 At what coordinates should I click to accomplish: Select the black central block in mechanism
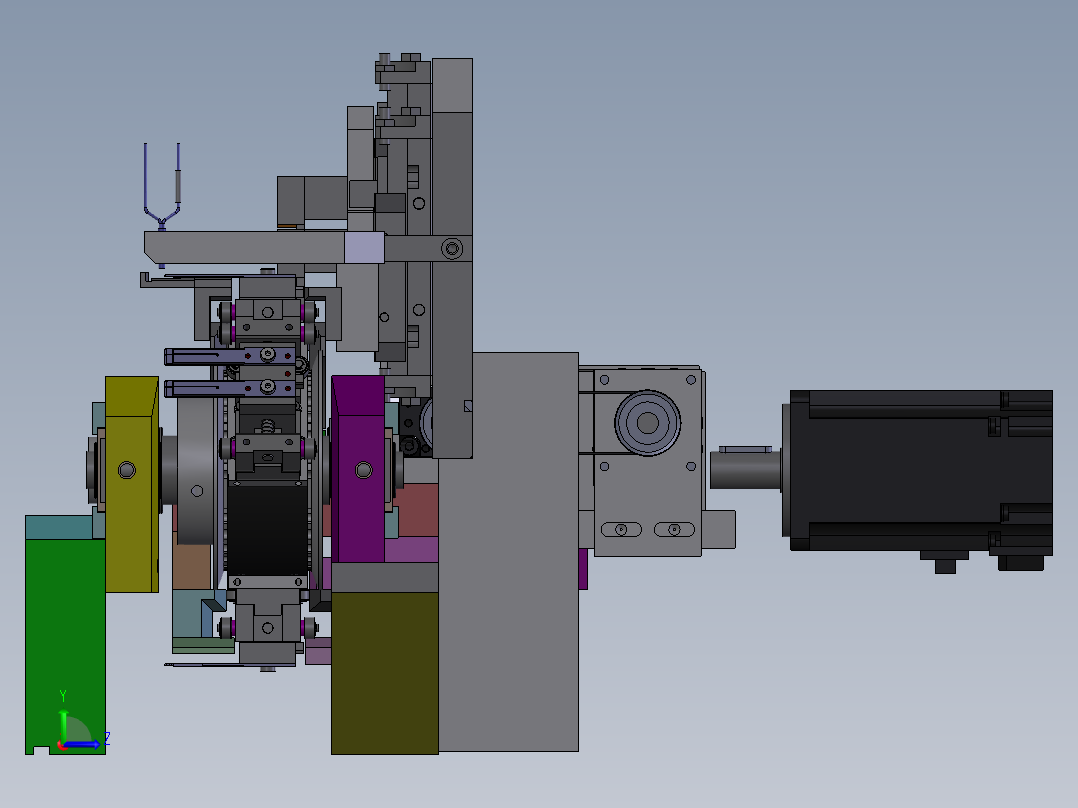[268, 529]
